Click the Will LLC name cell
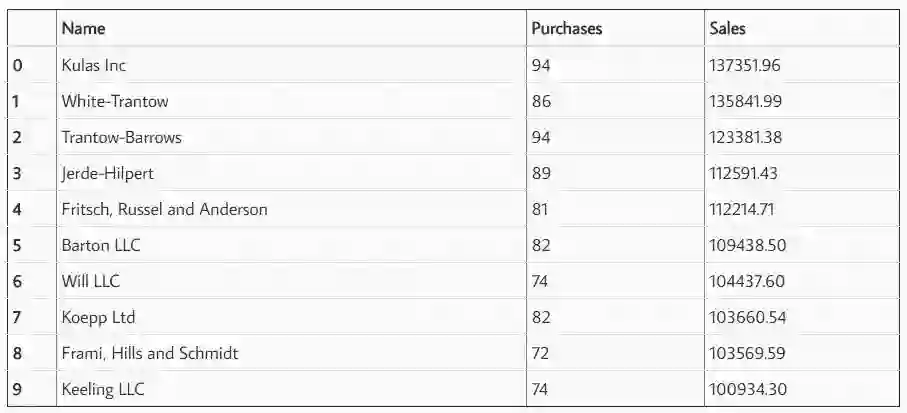 pyautogui.click(x=91, y=281)
